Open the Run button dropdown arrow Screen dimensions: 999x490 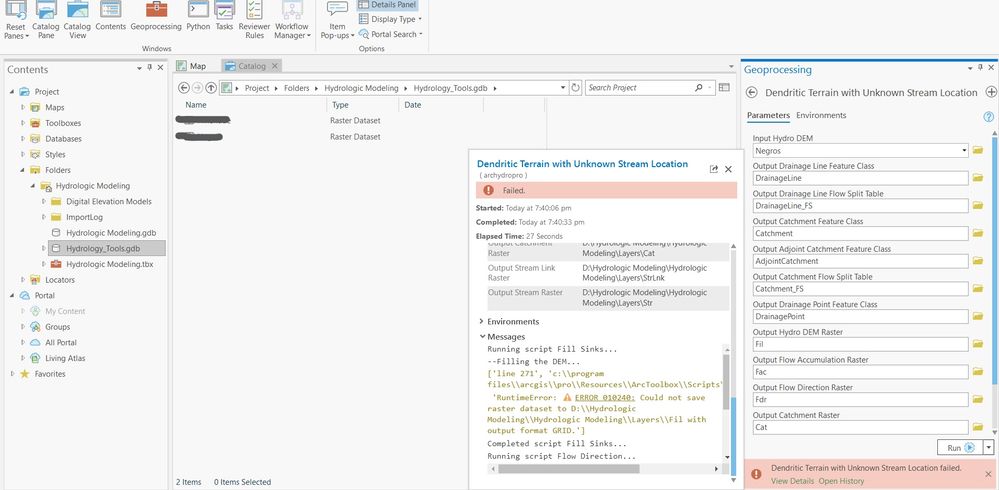(x=989, y=447)
